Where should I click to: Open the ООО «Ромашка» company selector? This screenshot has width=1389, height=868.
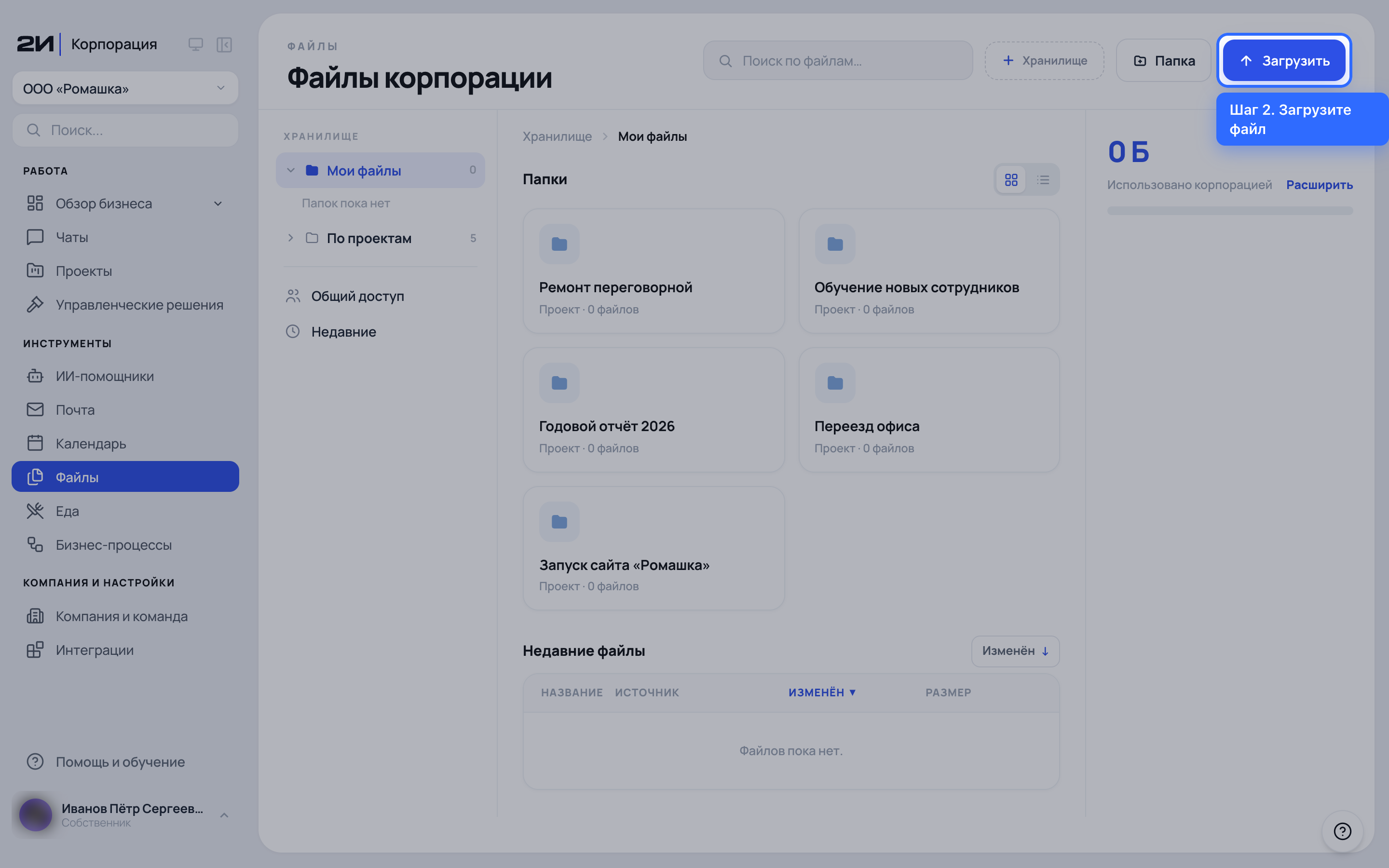125,88
